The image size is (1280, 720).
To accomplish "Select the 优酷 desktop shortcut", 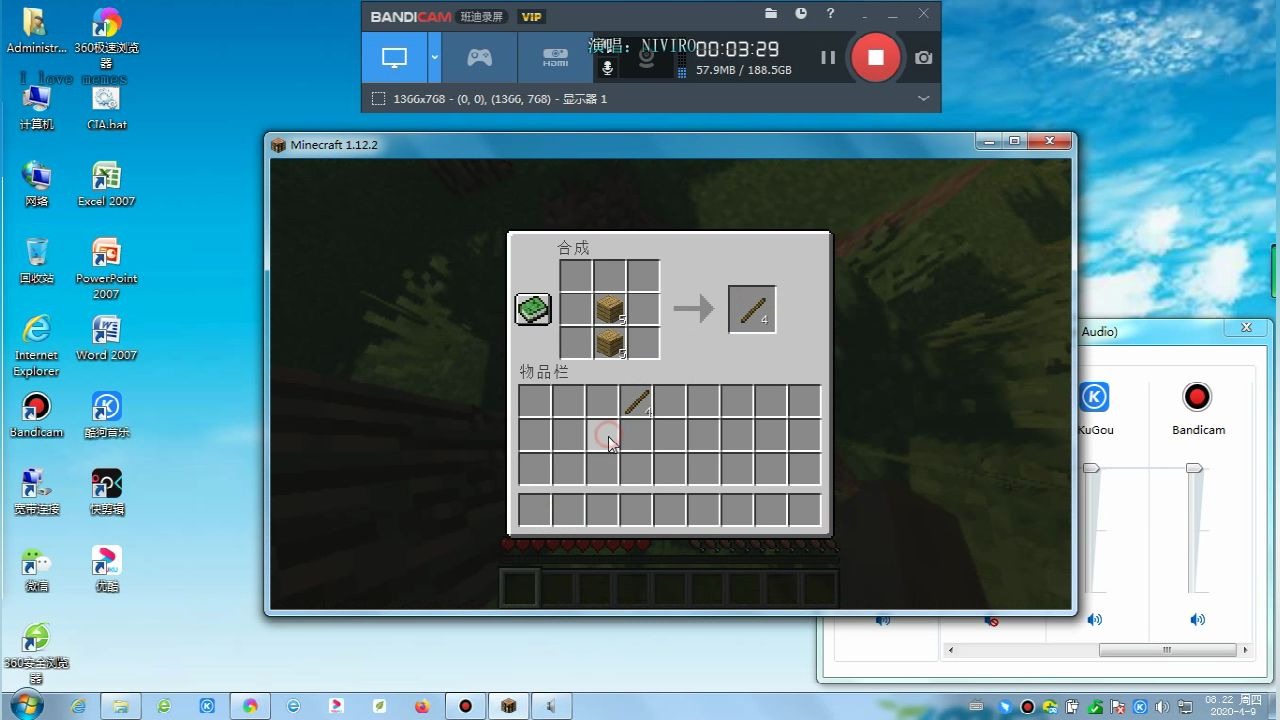I will tap(106, 569).
